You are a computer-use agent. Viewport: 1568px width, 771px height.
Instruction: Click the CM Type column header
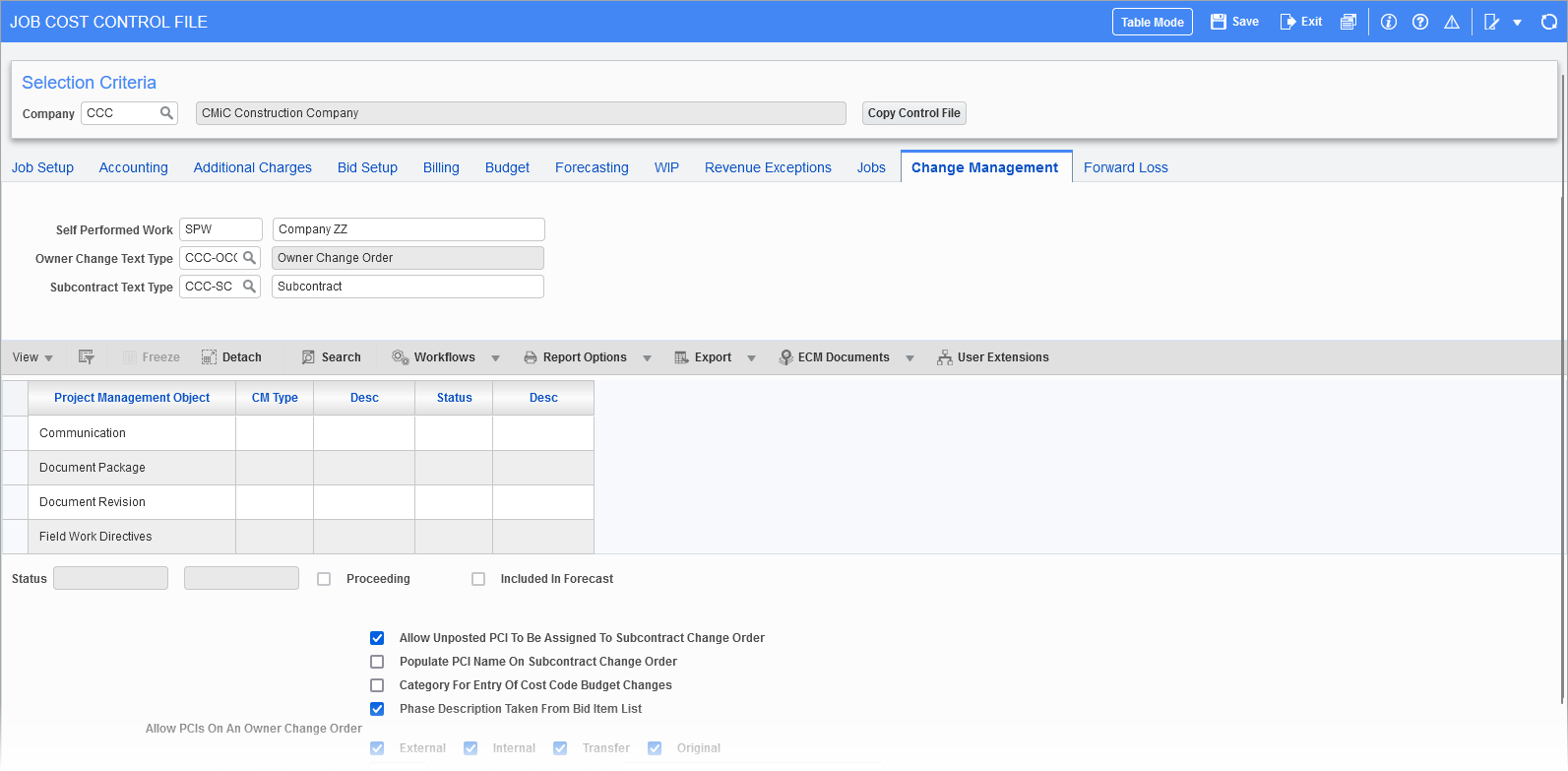point(275,398)
